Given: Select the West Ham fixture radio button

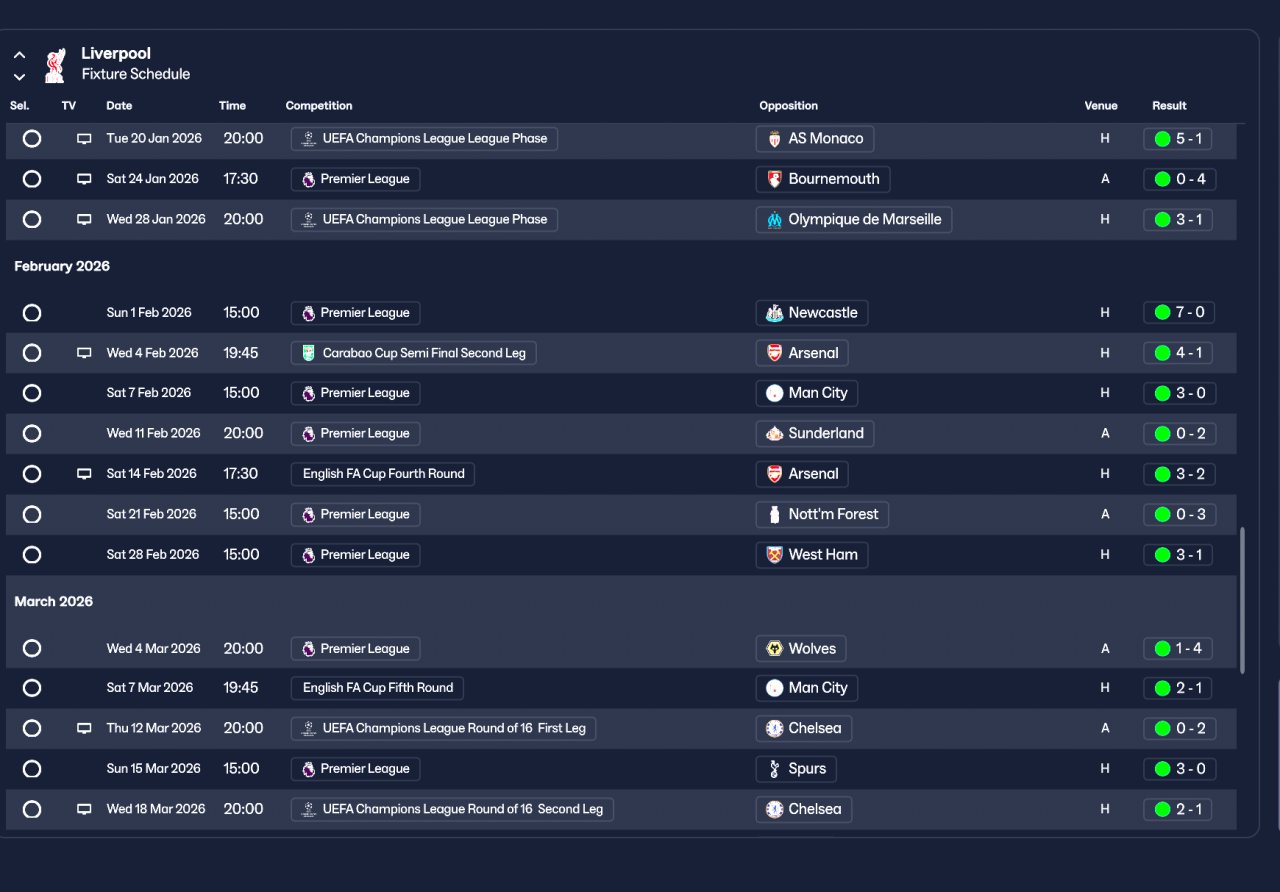Looking at the screenshot, I should tap(32, 555).
